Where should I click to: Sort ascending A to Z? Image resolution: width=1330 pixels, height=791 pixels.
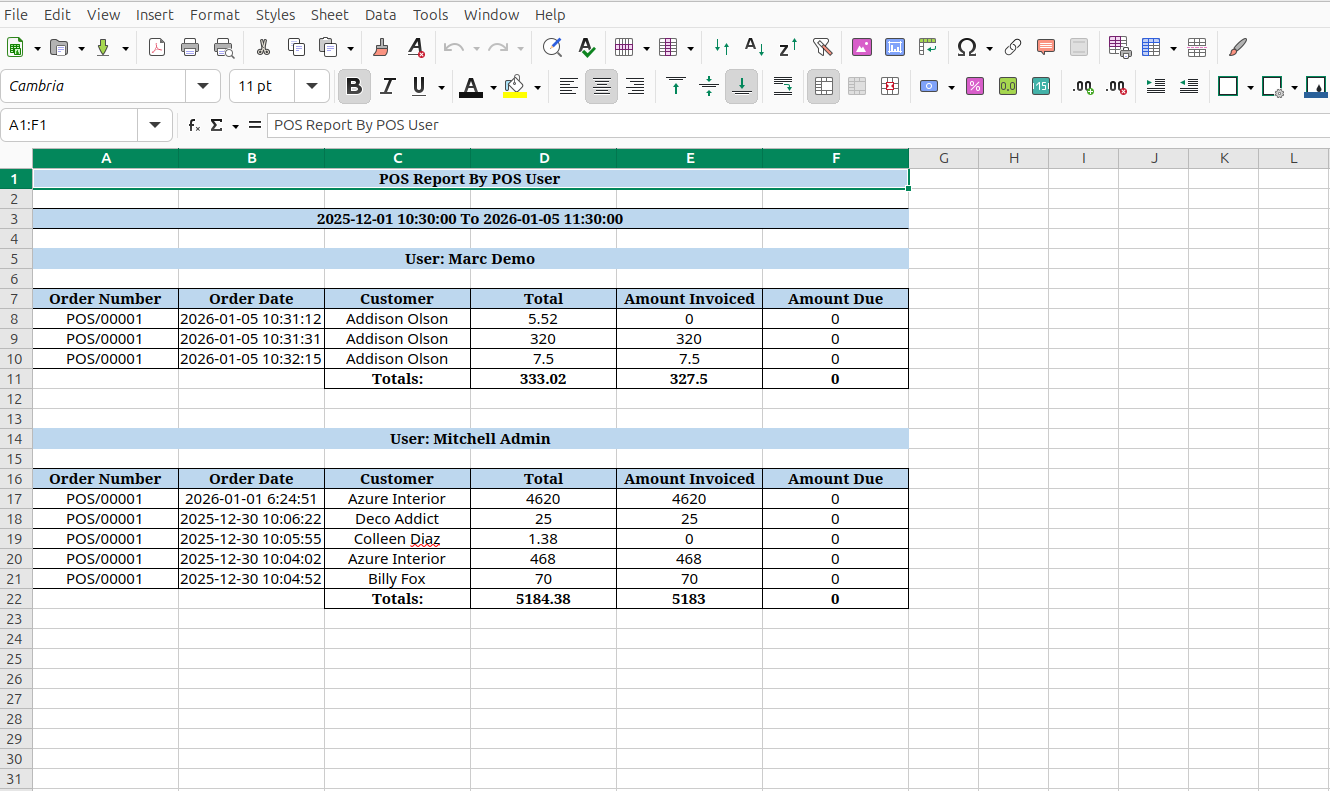click(756, 47)
